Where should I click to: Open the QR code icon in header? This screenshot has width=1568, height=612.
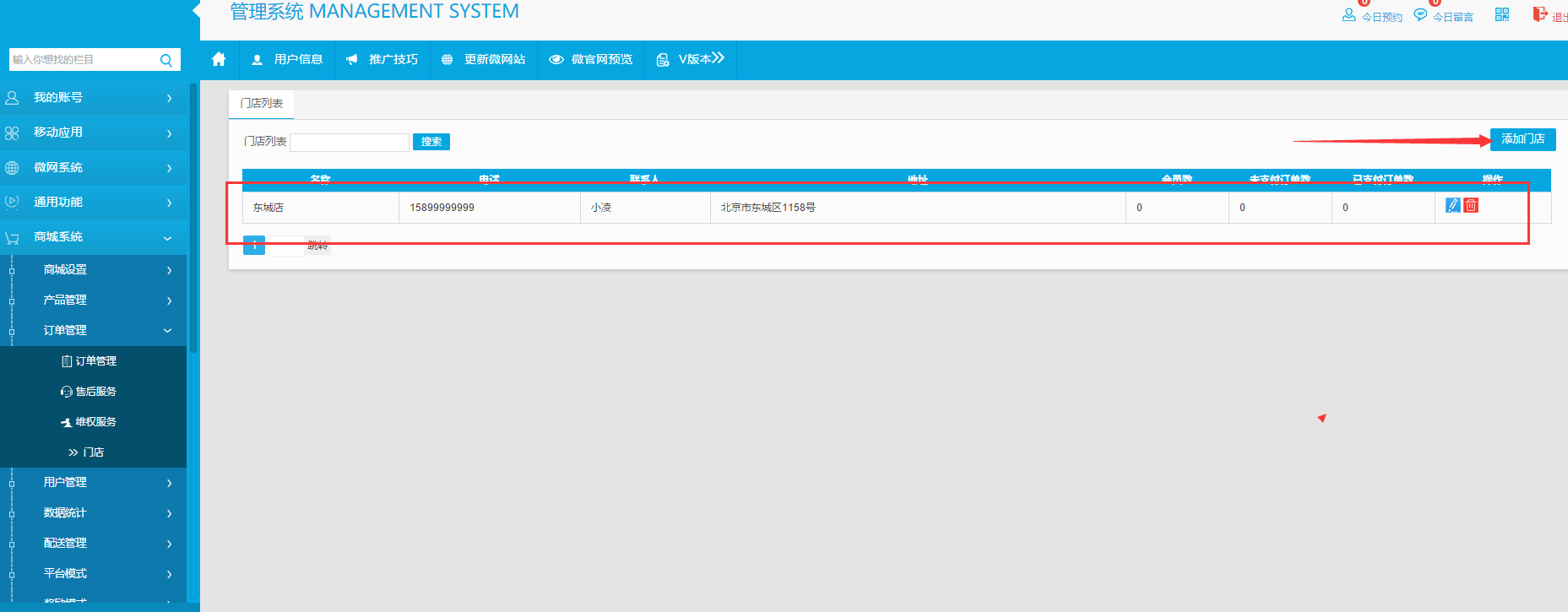click(x=1502, y=14)
